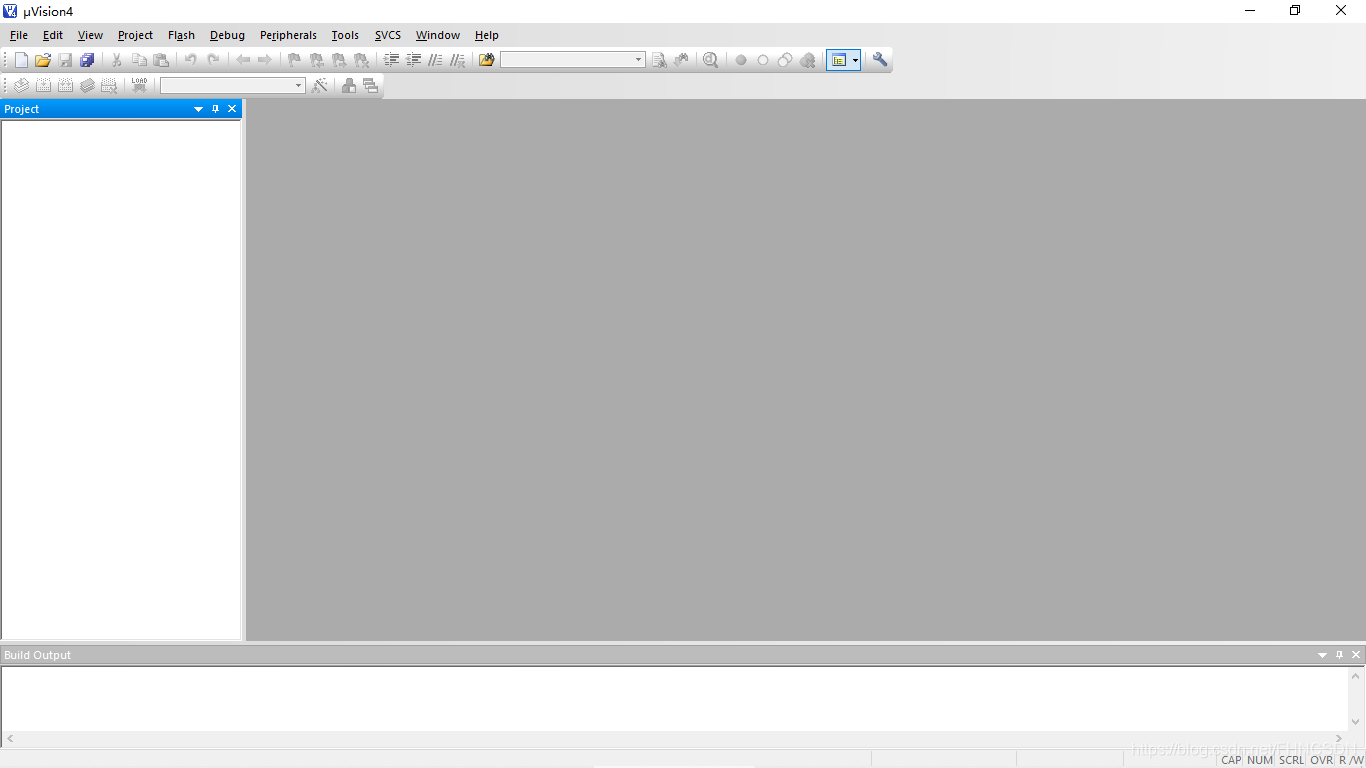
Task: Toggle auto-hide pin on the Build Output panel
Action: tap(1339, 655)
